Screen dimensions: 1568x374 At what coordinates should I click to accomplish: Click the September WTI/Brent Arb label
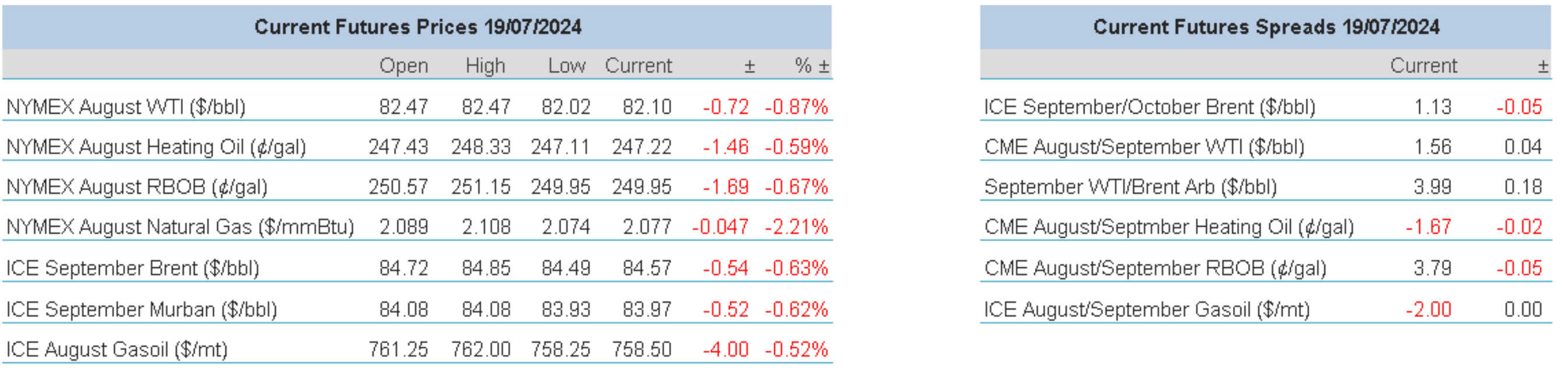coord(1130,186)
